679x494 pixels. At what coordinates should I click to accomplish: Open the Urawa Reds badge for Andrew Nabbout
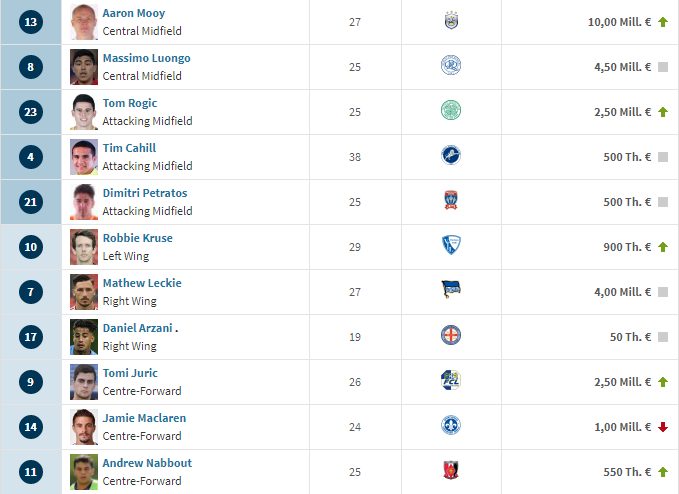pos(451,470)
